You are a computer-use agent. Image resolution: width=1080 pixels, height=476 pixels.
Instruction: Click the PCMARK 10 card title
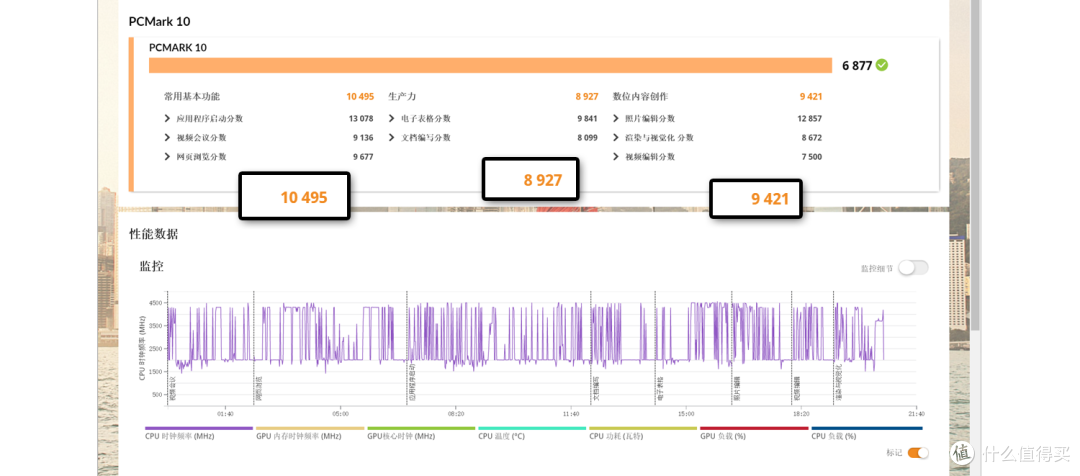click(x=178, y=48)
